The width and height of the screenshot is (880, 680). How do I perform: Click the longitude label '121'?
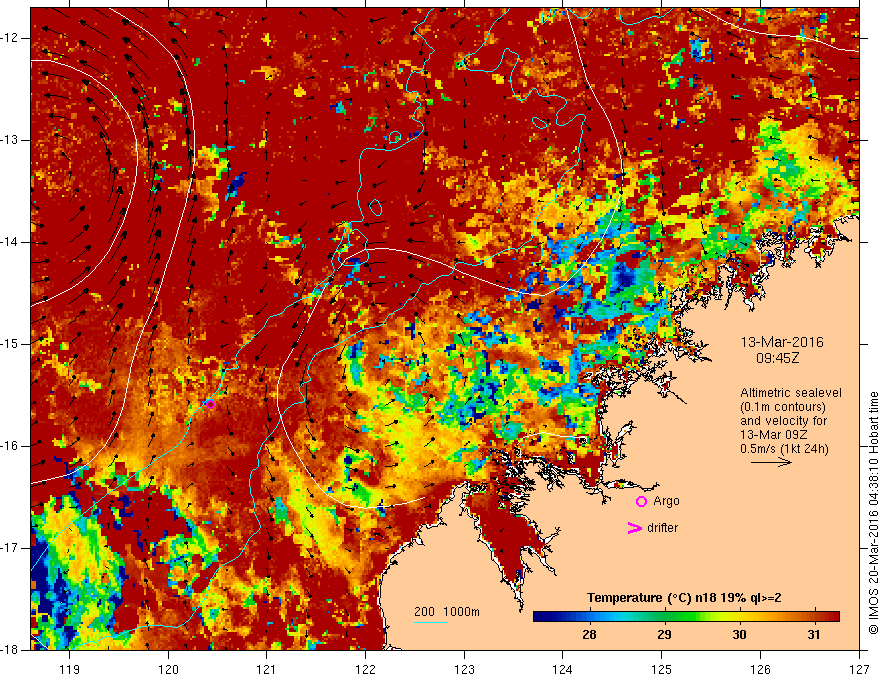tap(267, 669)
